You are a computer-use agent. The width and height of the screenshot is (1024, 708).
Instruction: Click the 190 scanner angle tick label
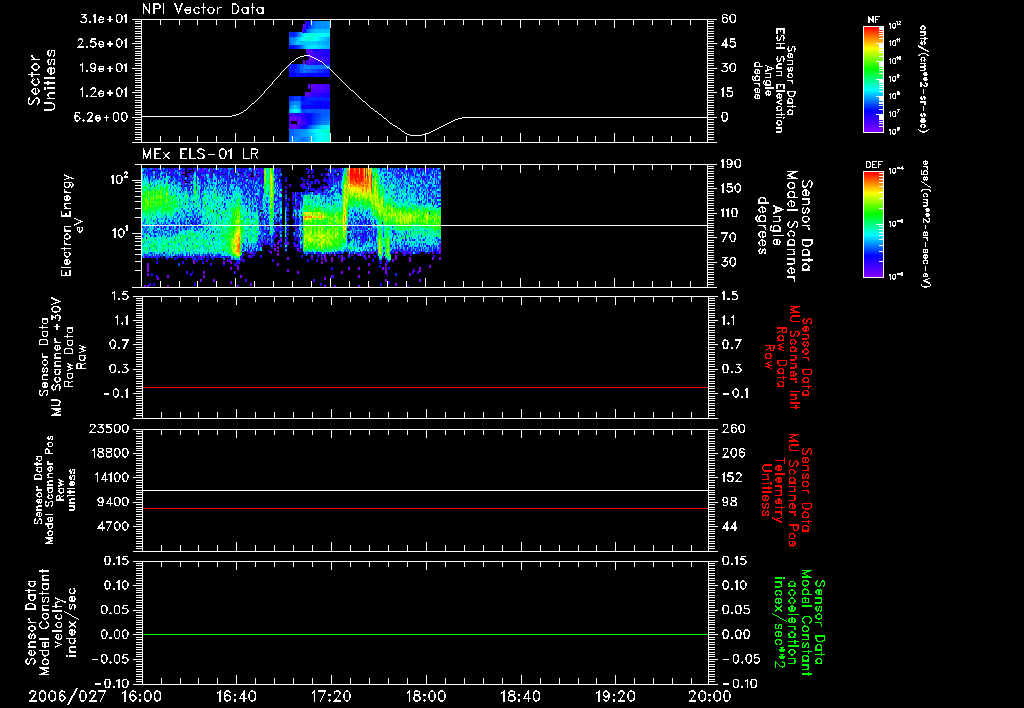tap(731, 164)
